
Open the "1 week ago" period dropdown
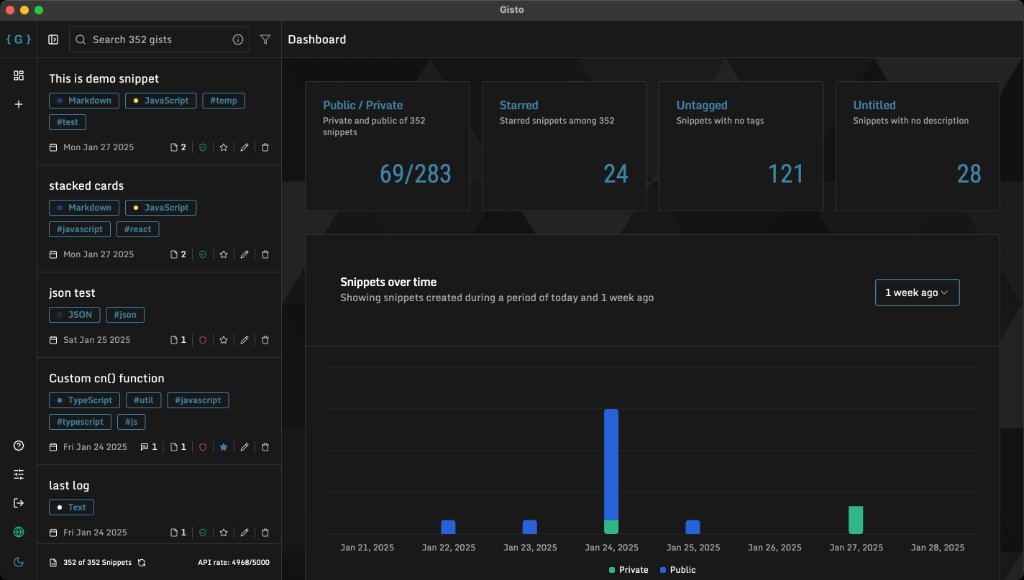tap(916, 292)
